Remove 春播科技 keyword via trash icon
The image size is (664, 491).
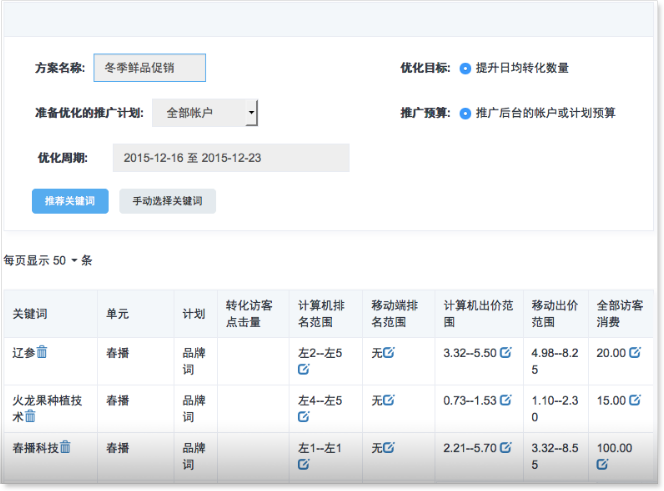point(65,447)
